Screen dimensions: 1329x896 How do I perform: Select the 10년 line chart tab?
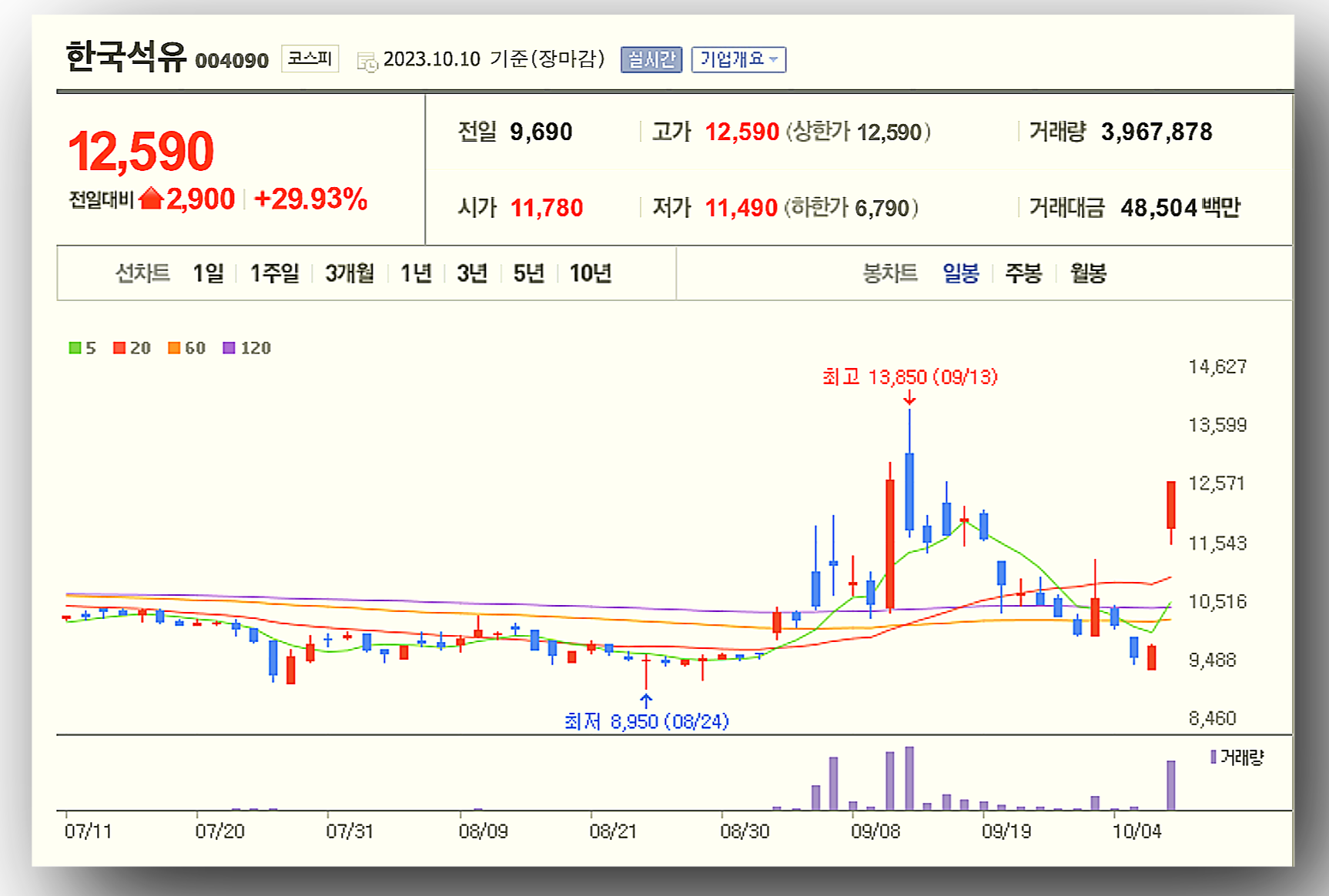(591, 272)
